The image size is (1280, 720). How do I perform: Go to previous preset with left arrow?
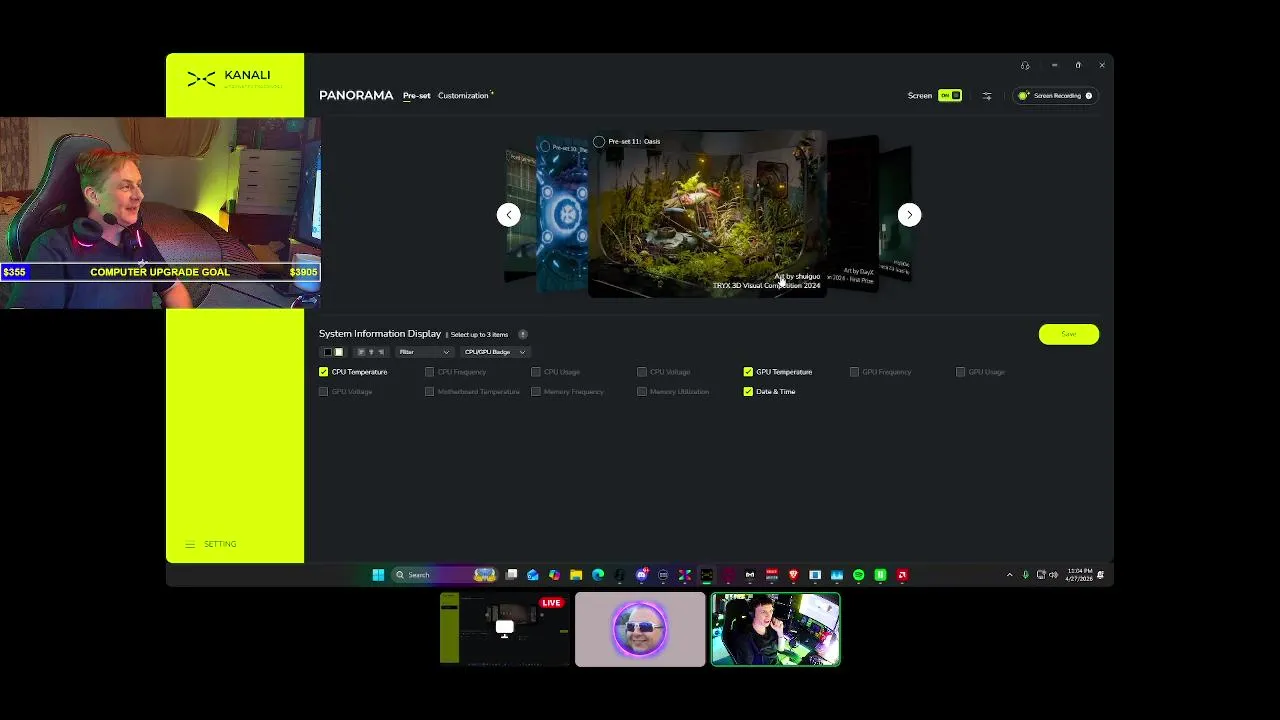coord(509,215)
